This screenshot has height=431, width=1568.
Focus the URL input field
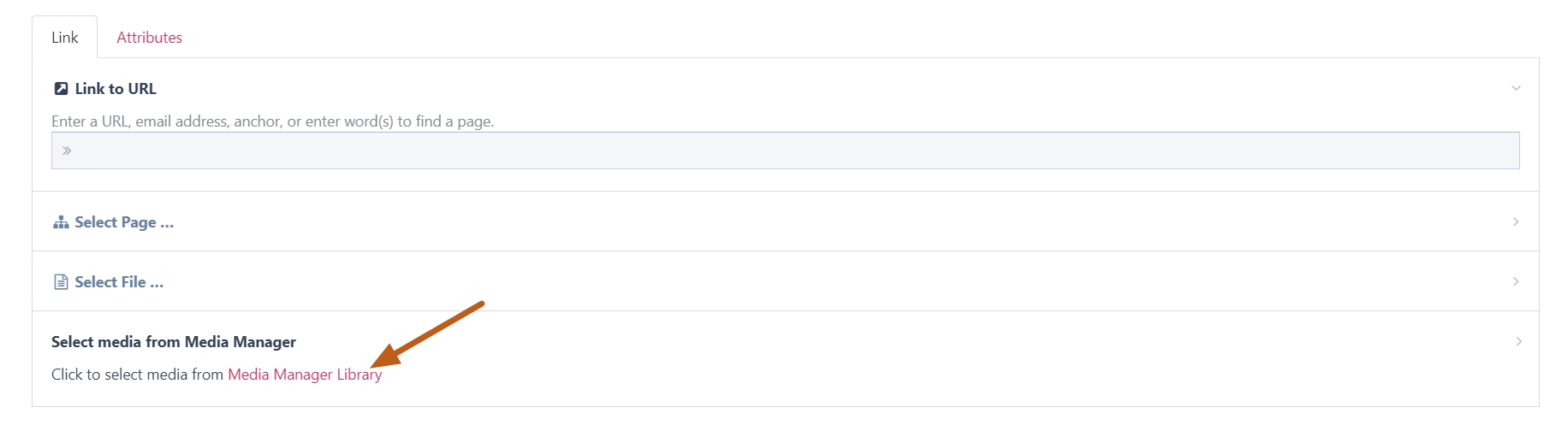tap(786, 151)
